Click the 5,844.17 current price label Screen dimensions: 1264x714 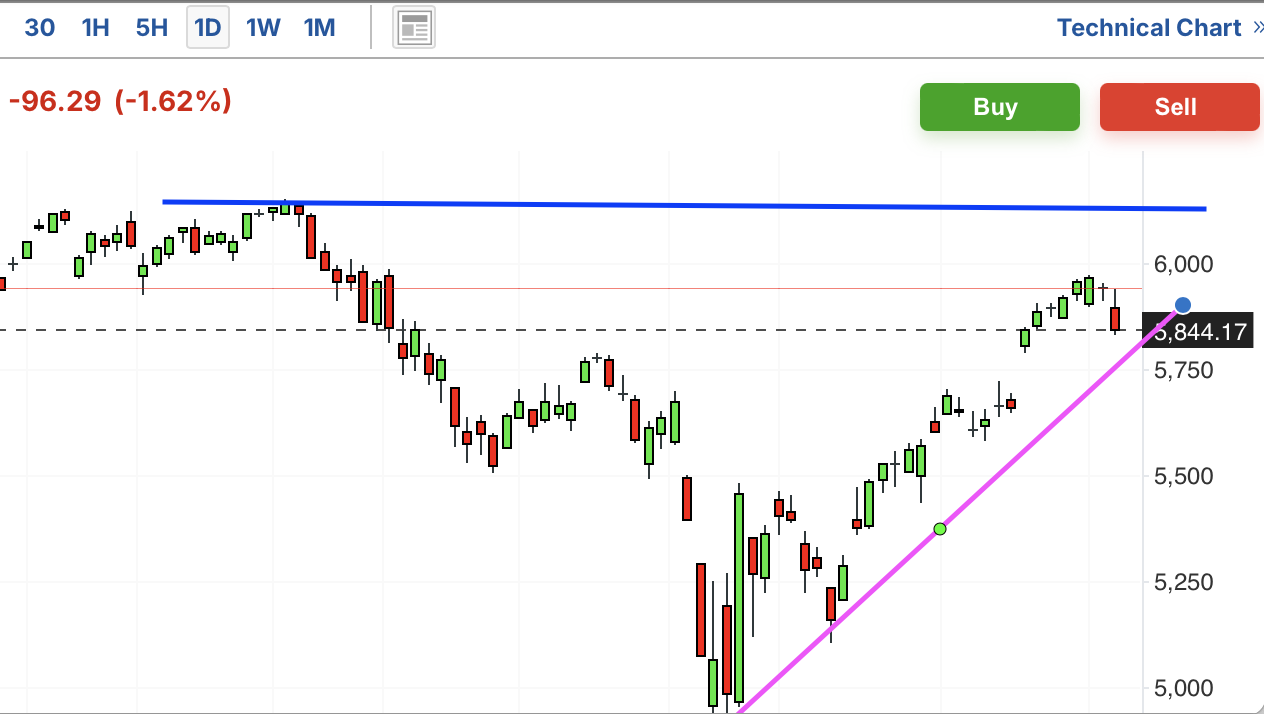pos(1201,331)
